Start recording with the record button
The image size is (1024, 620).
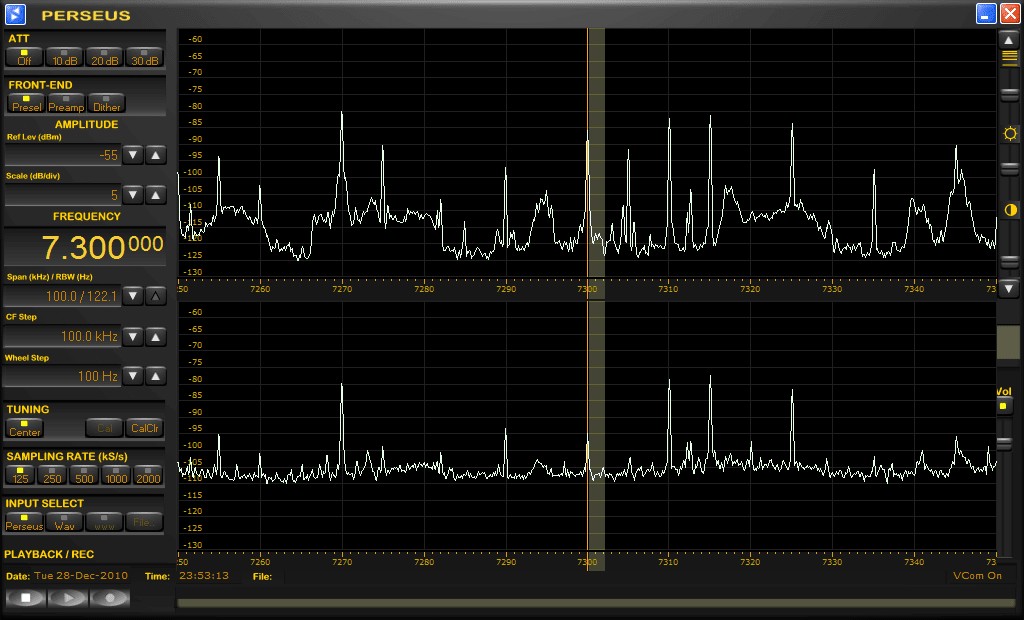pos(110,598)
